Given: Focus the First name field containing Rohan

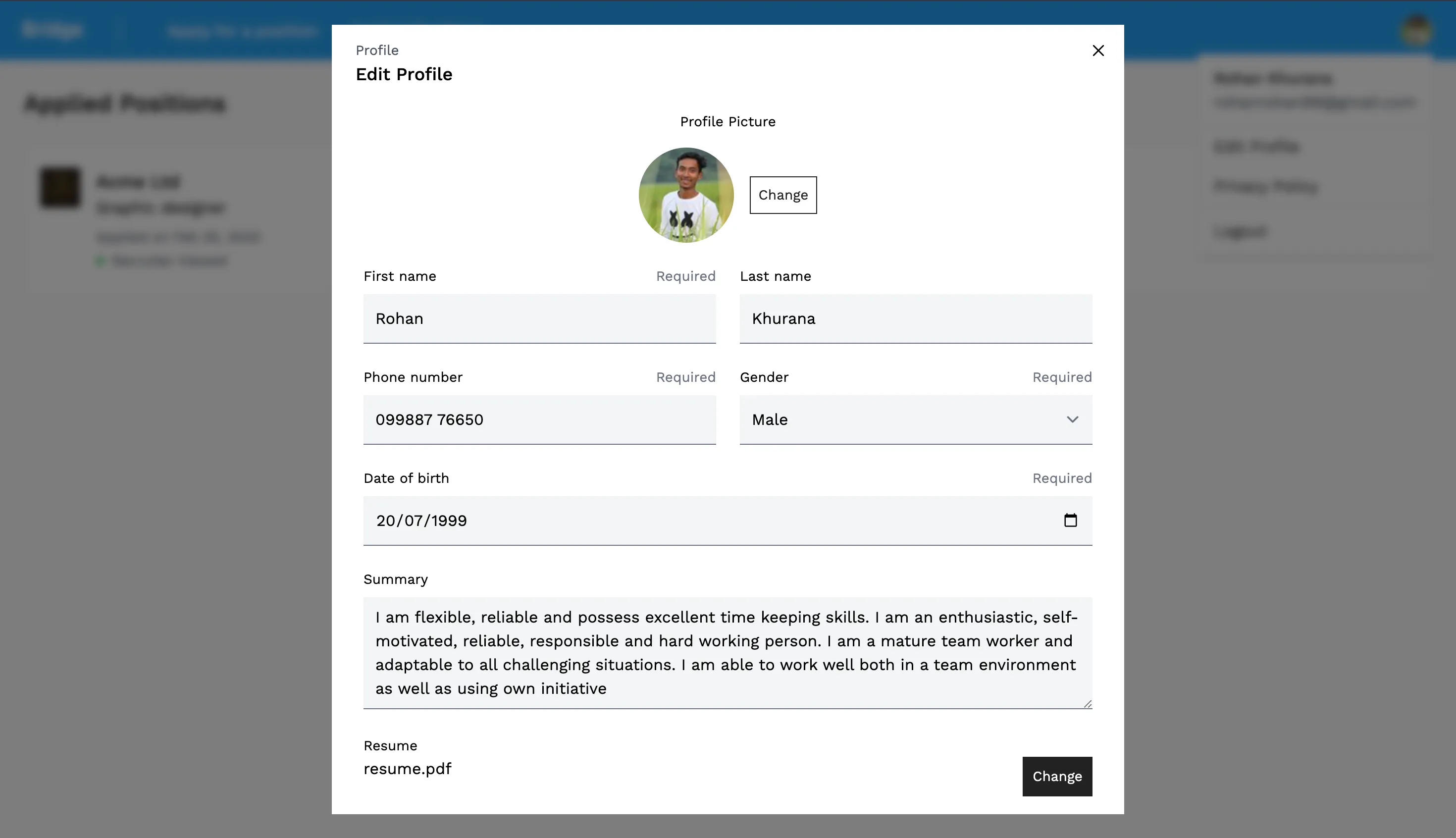Looking at the screenshot, I should click(x=539, y=319).
